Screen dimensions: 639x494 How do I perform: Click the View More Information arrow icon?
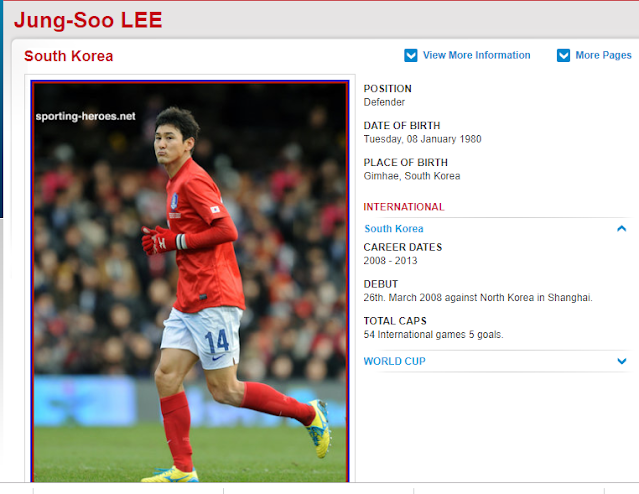coord(410,55)
